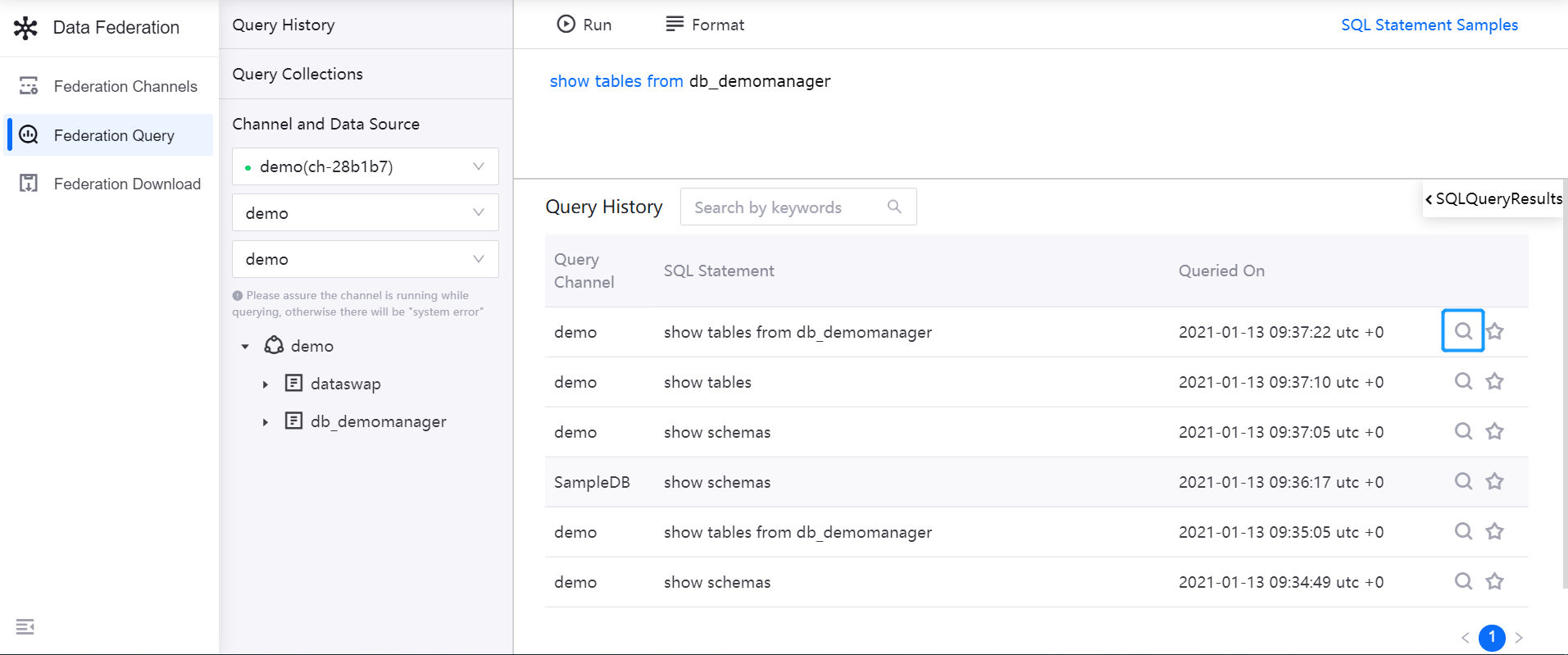
Task: Expand the db_demomanager tree node
Action: pyautogui.click(x=266, y=422)
